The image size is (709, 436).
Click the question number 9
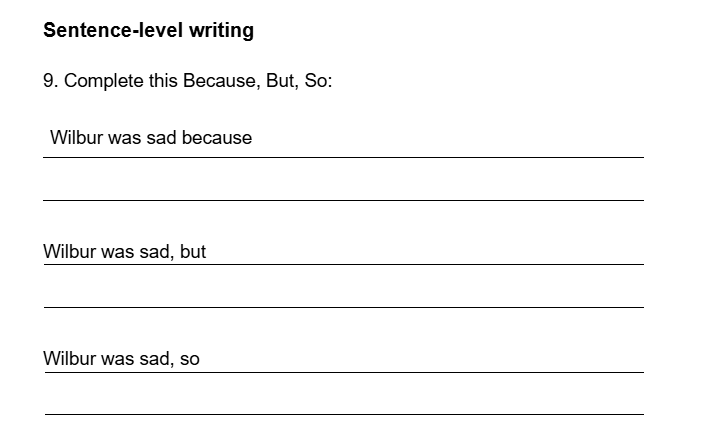[50, 81]
